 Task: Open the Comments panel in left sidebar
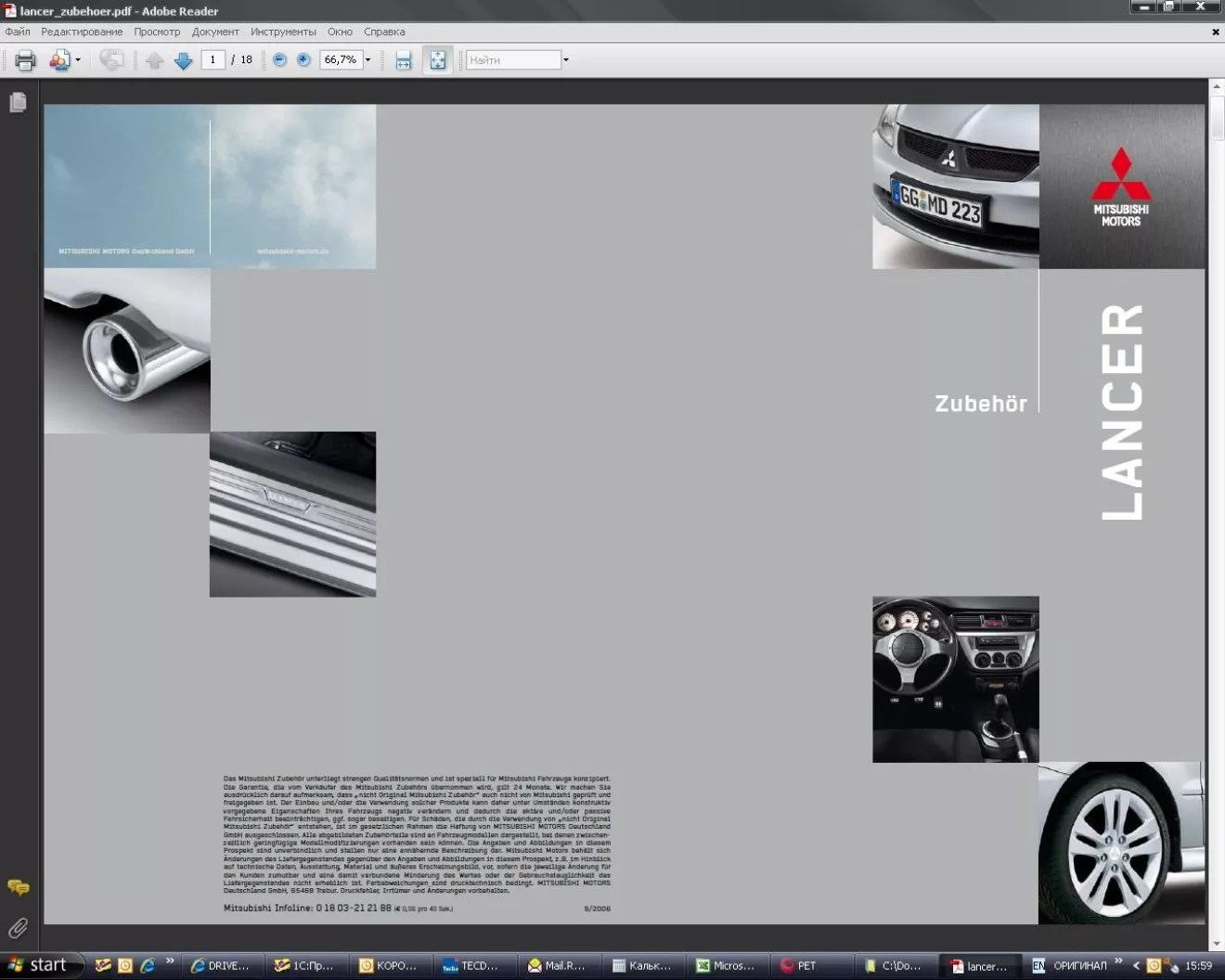tap(18, 888)
